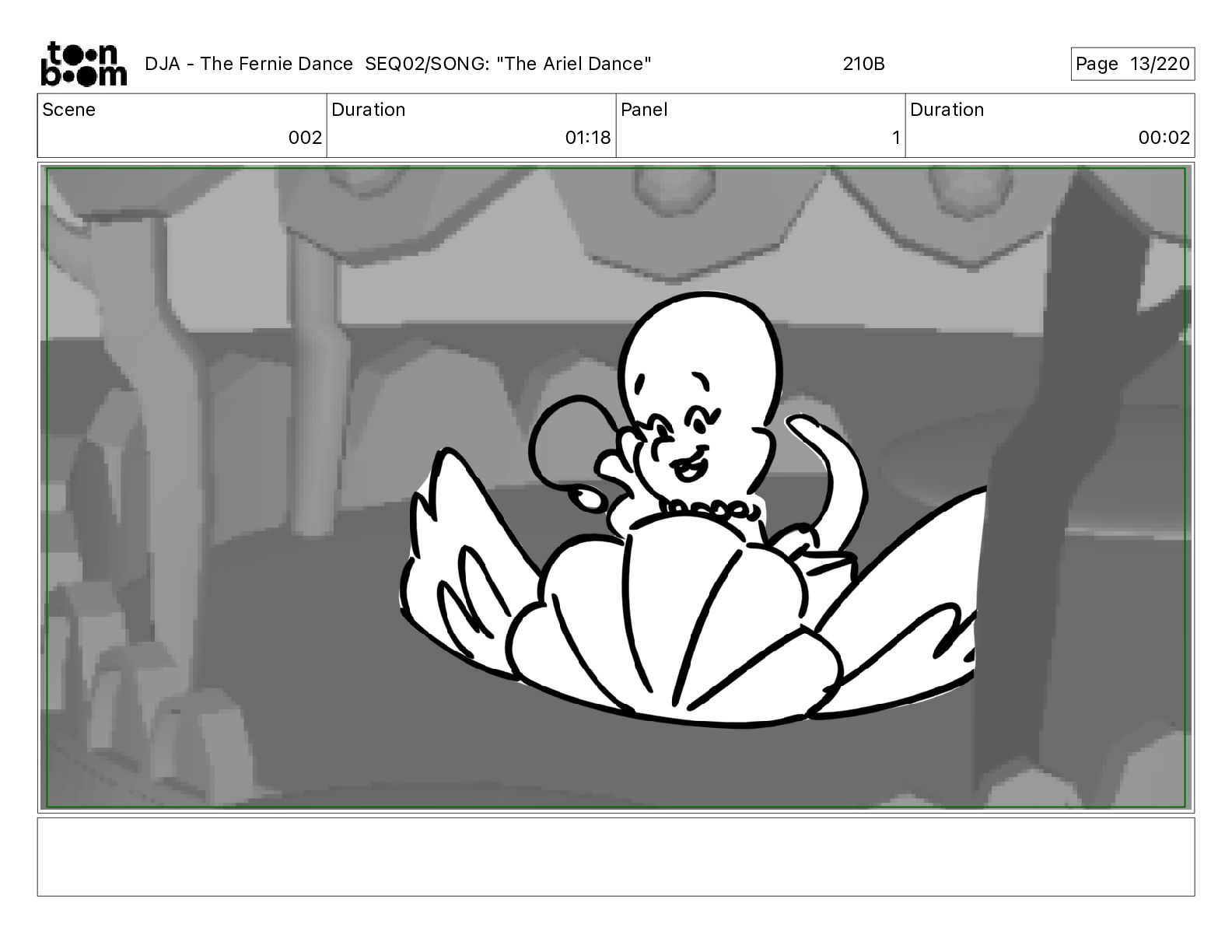Screen dimensions: 1232x952
Task: Select scene number 002
Action: tap(305, 138)
